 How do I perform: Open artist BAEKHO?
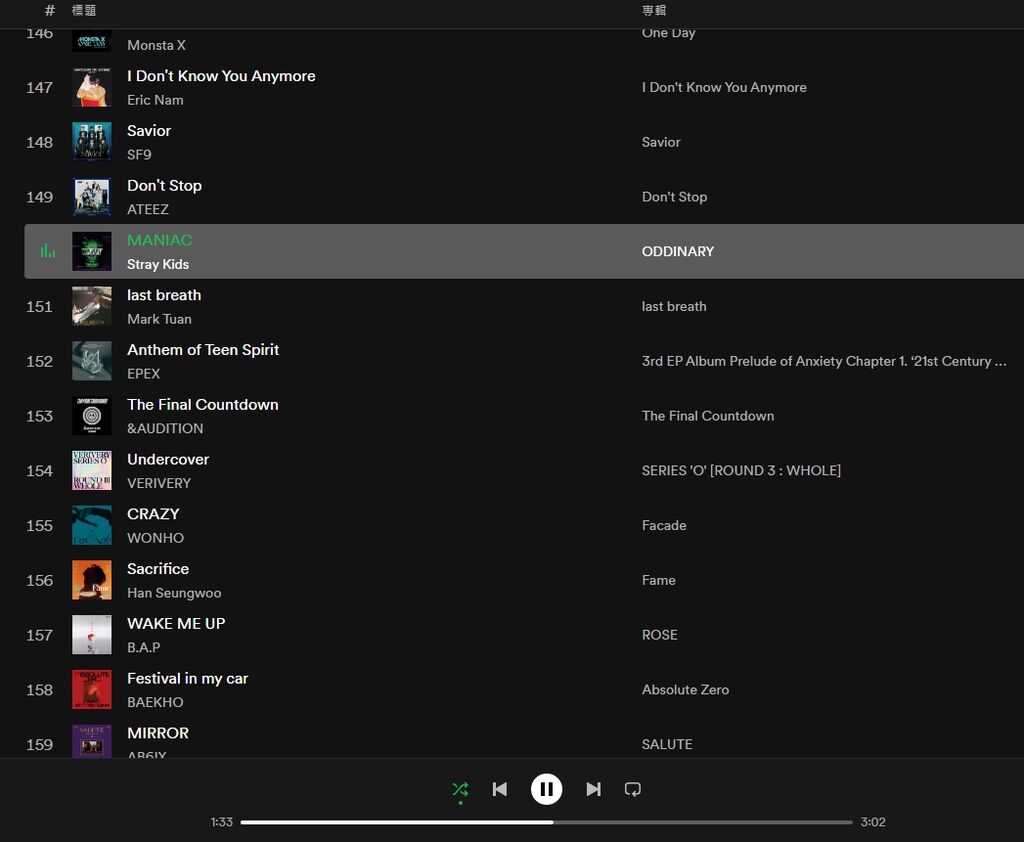[155, 702]
